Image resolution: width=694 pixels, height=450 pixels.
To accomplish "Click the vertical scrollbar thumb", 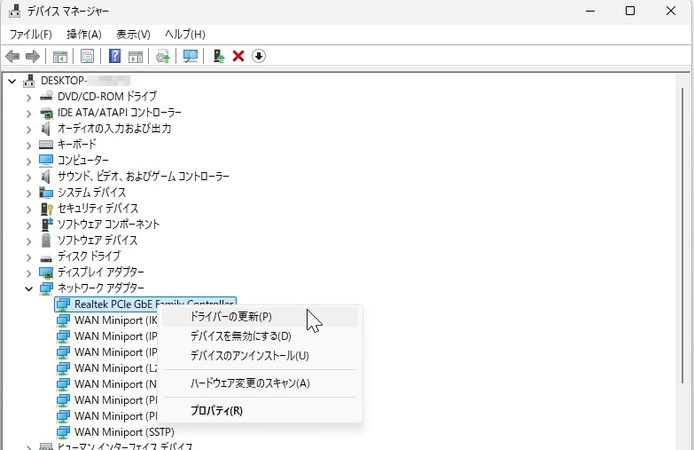I will pos(682,235).
